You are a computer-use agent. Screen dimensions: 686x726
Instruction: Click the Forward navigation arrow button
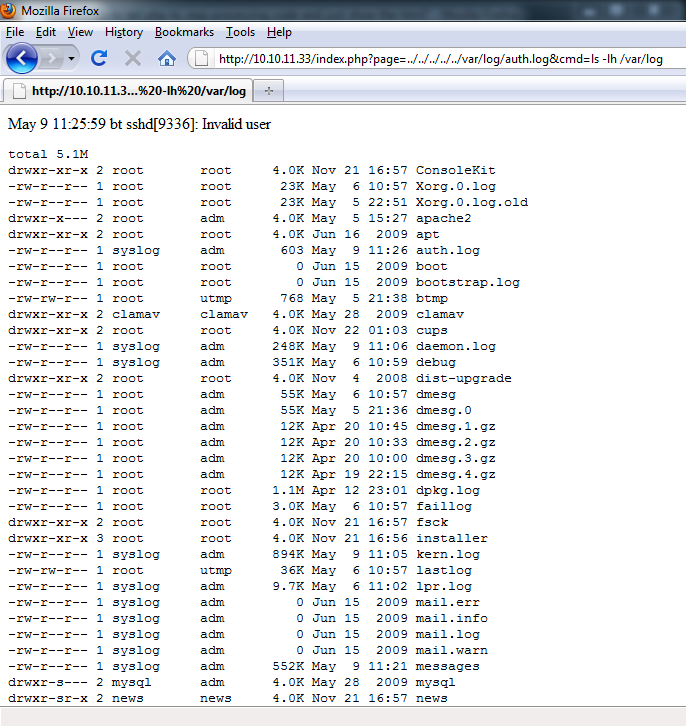[x=51, y=58]
